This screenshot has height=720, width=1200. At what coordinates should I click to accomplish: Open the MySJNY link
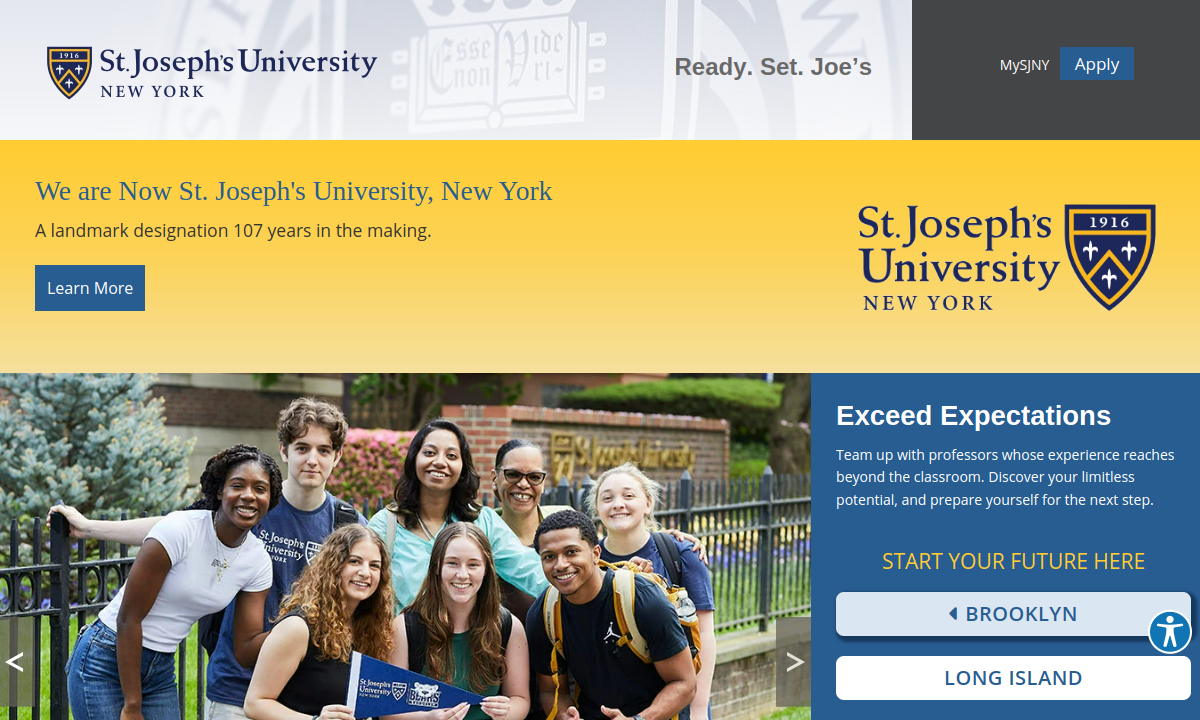point(1024,65)
